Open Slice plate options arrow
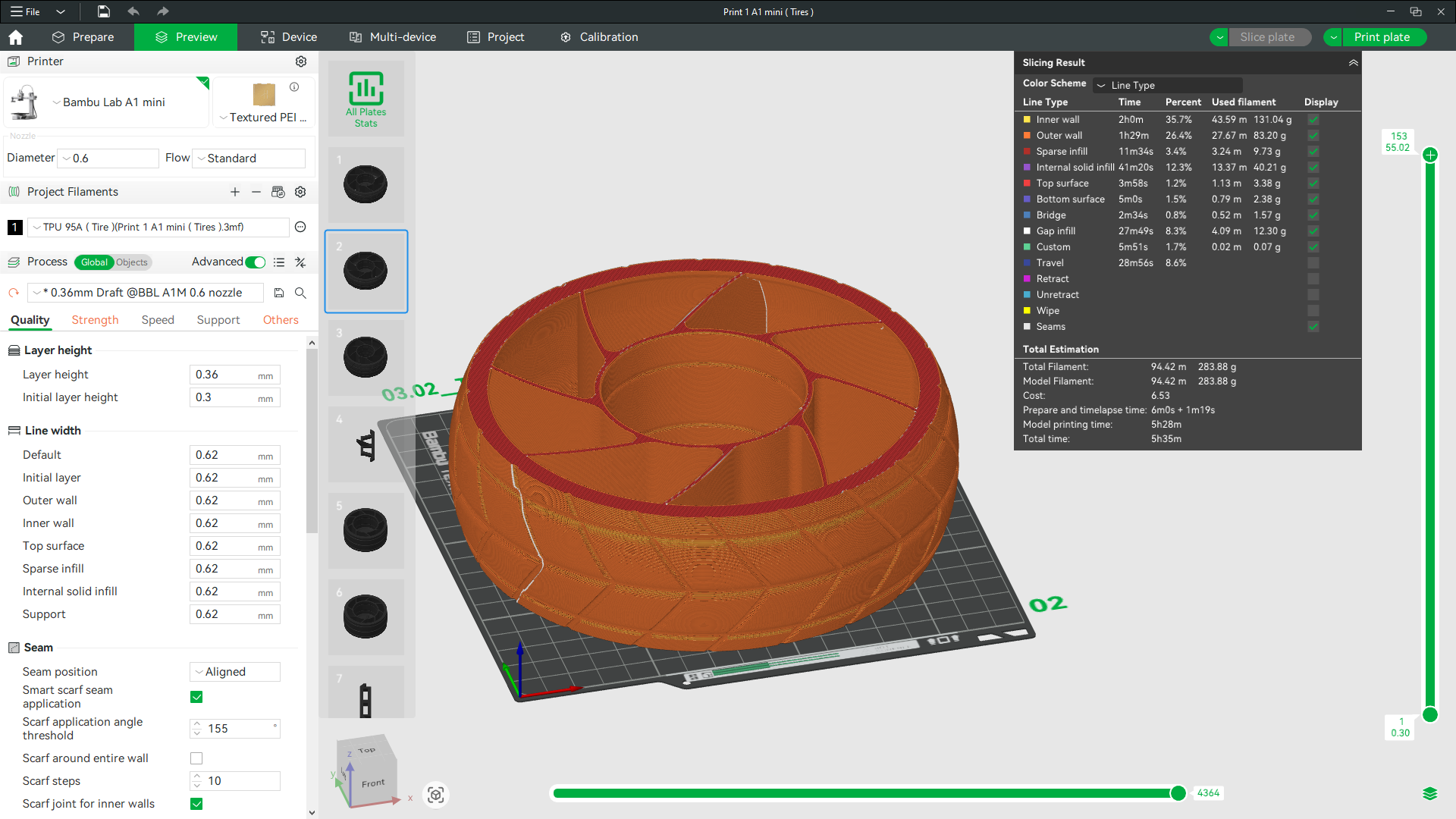The height and width of the screenshot is (819, 1456). pos(1219,37)
